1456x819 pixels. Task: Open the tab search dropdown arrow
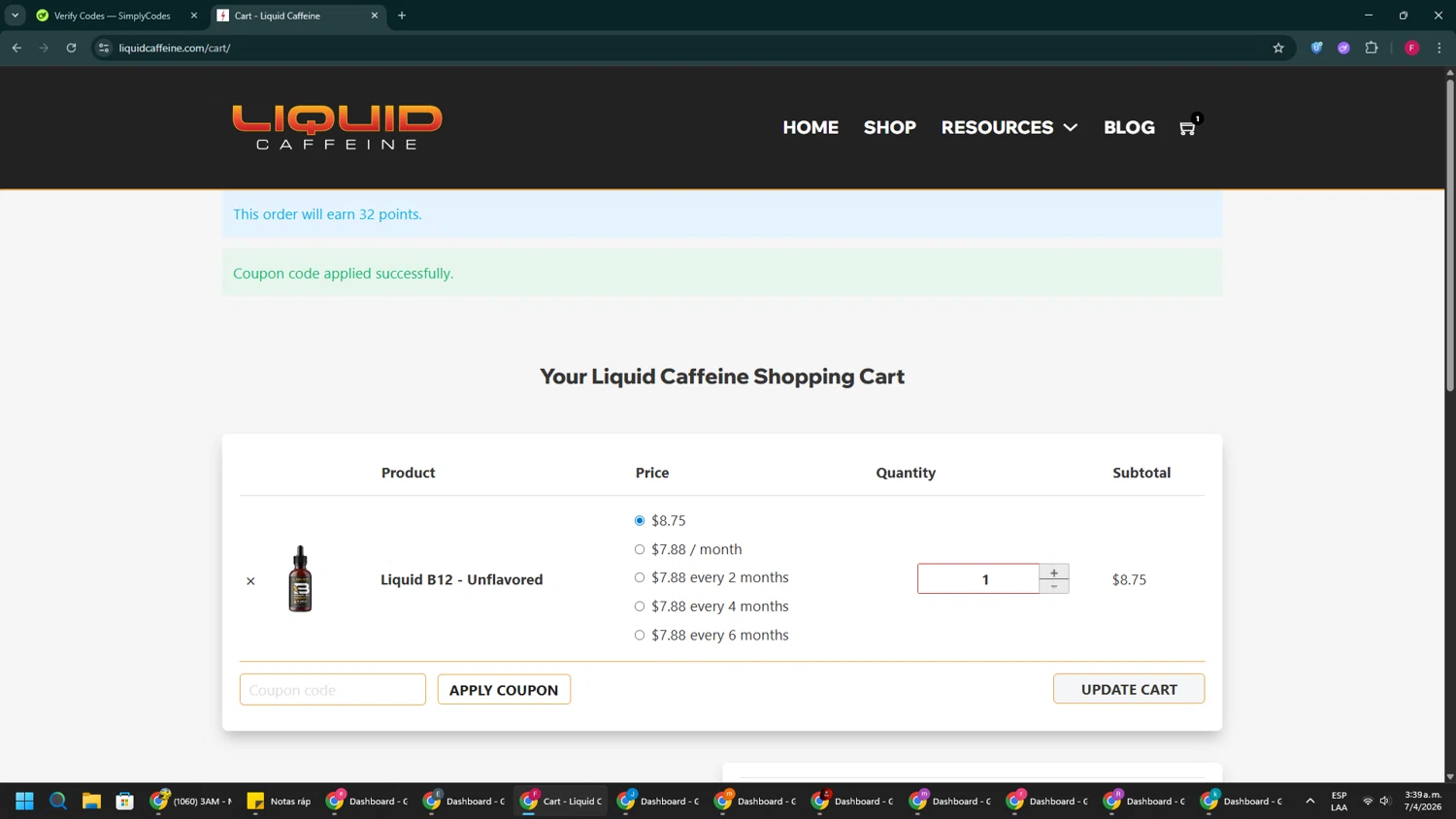point(15,16)
